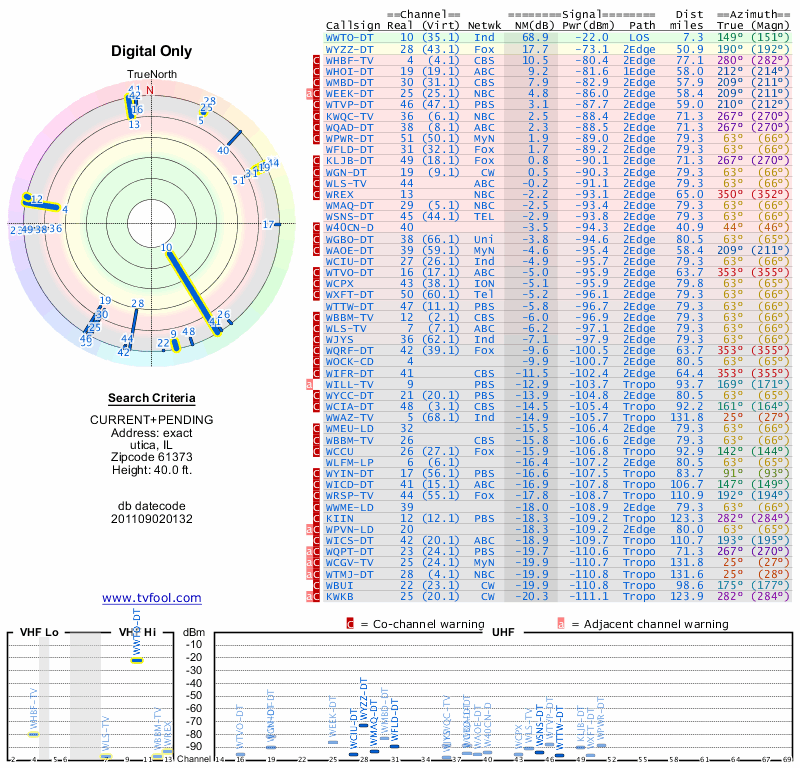
Task: Click the adjacent channel icon beside WPVN-LD
Action: [309, 529]
